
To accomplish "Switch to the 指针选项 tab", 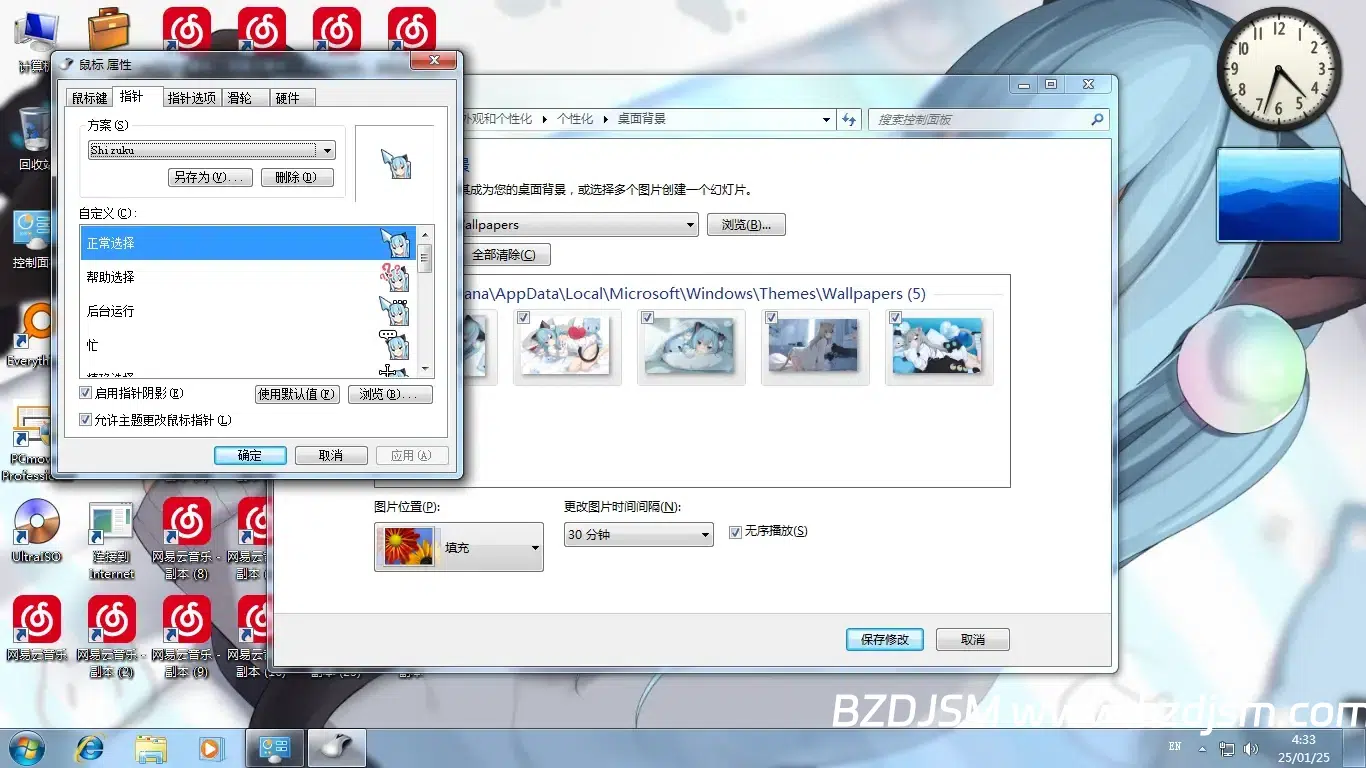I will coord(191,98).
